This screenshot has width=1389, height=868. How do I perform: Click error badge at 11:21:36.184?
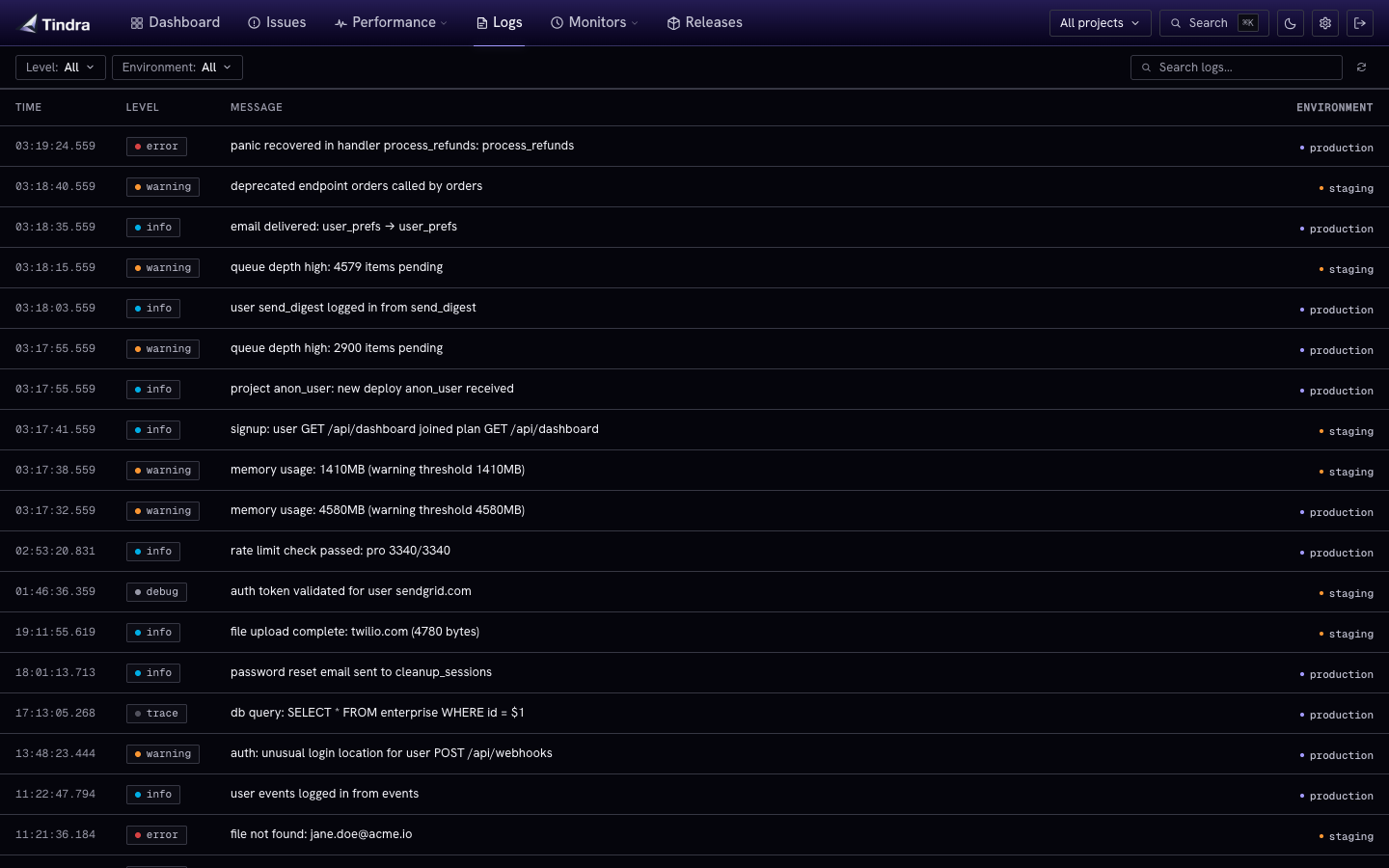(156, 835)
